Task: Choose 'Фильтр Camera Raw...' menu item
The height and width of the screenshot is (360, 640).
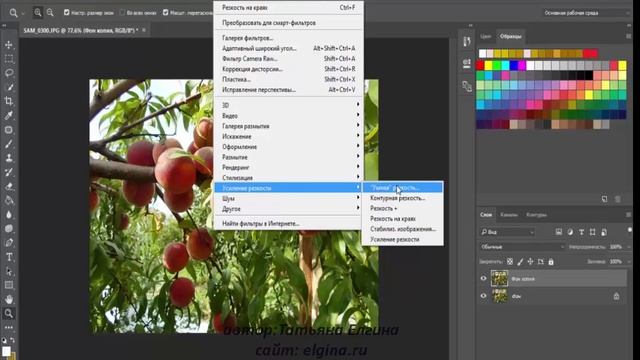Action: (x=288, y=59)
